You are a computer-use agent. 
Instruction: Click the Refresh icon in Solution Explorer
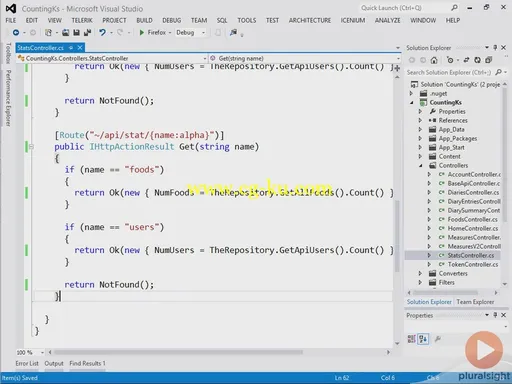pyautogui.click(x=478, y=60)
